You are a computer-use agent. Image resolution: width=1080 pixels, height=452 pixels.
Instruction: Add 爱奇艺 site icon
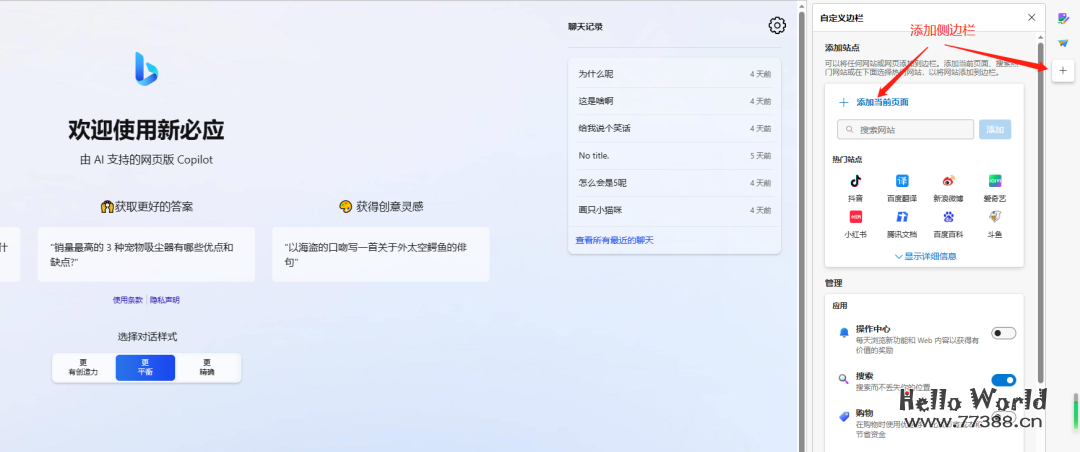pos(995,181)
